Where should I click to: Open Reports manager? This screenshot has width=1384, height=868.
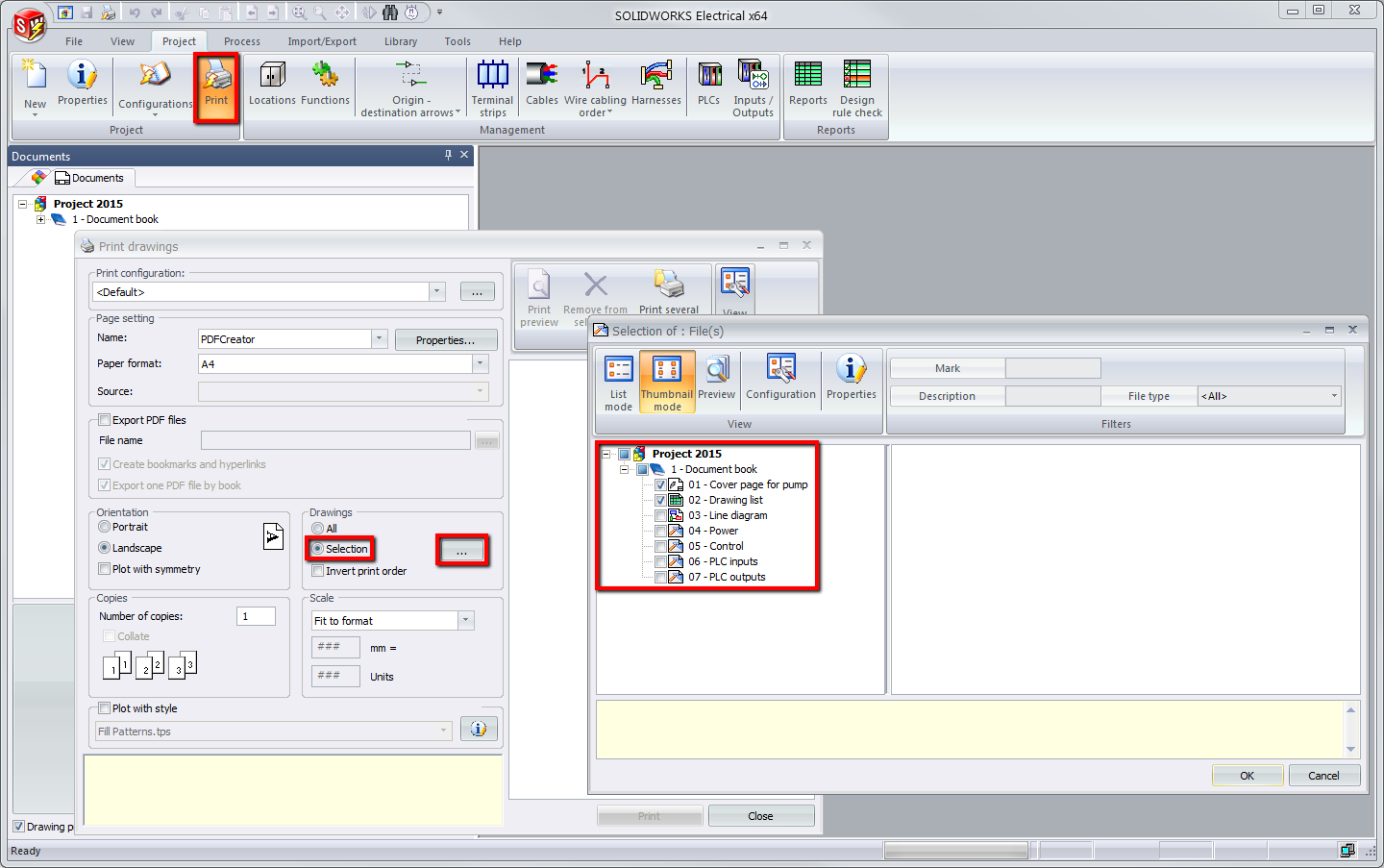808,84
